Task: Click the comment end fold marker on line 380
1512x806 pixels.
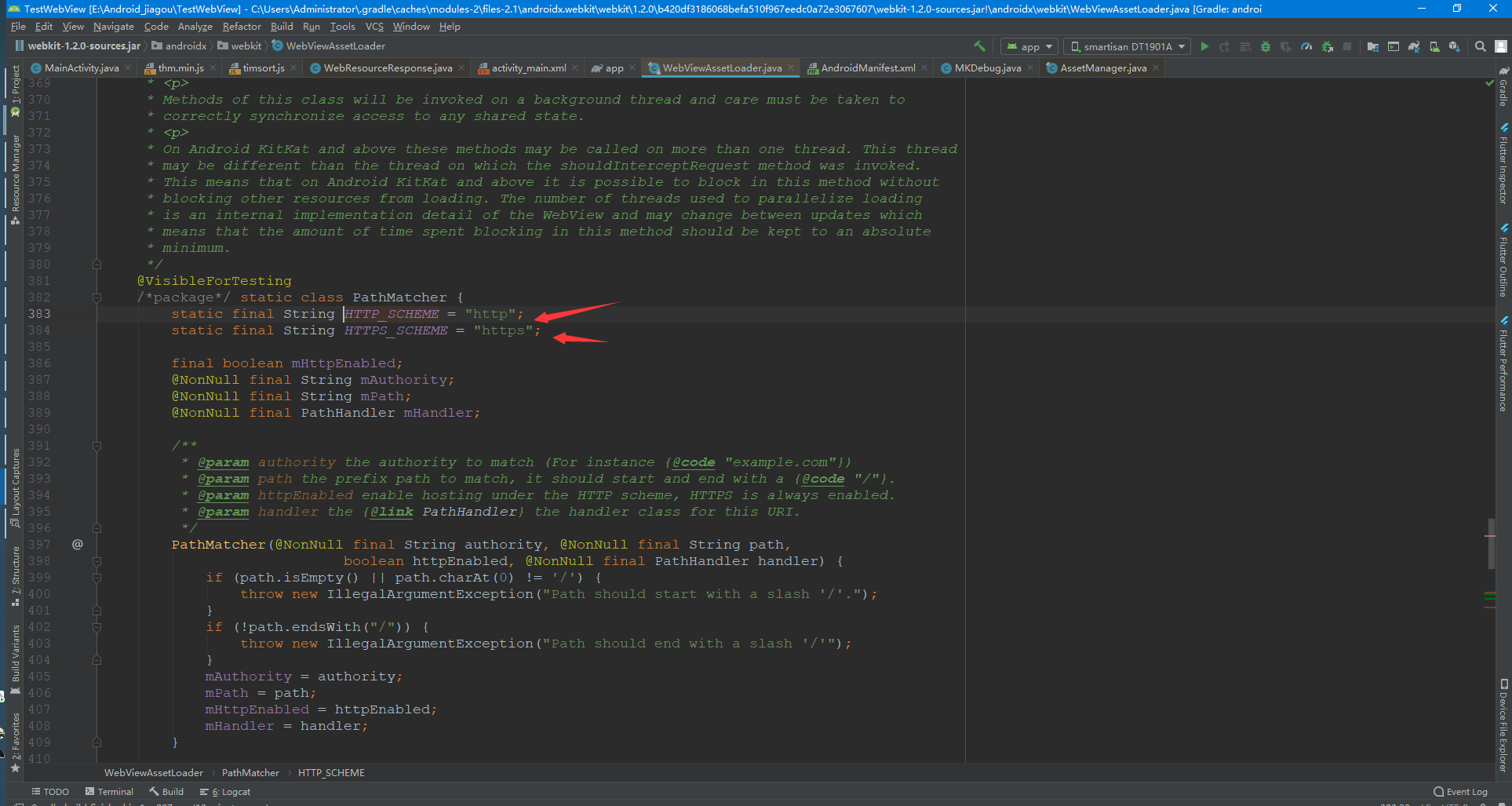Action: 97,264
